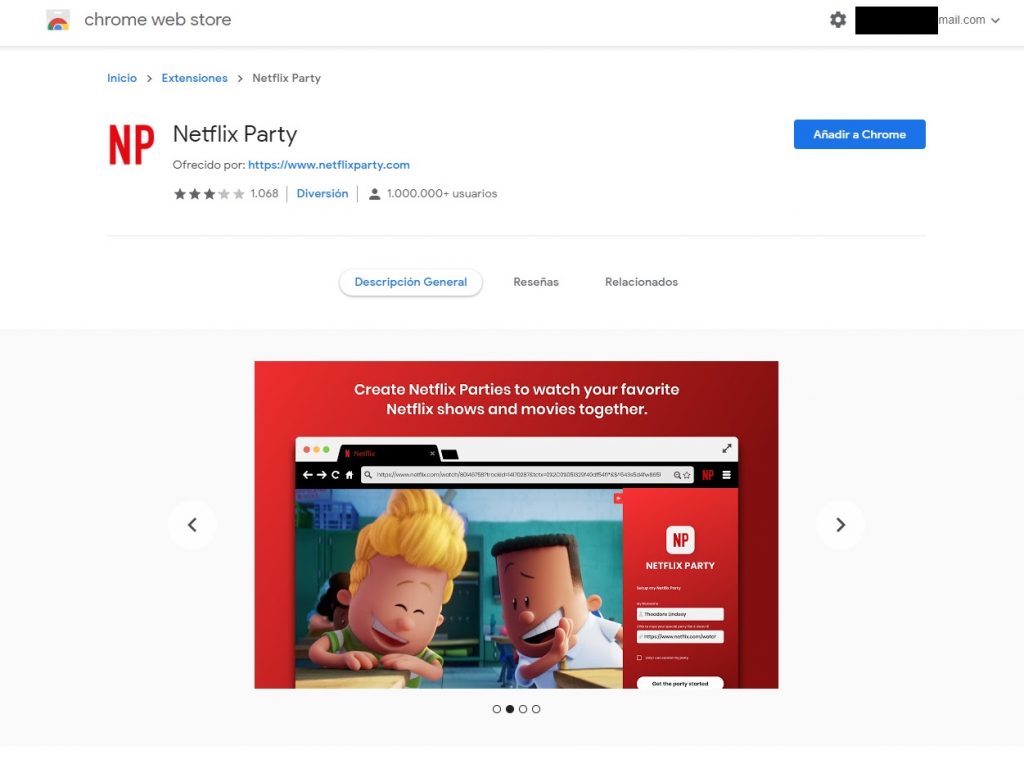Go to the Inicio breadcrumb link
This screenshot has height=773, width=1024.
(x=122, y=78)
